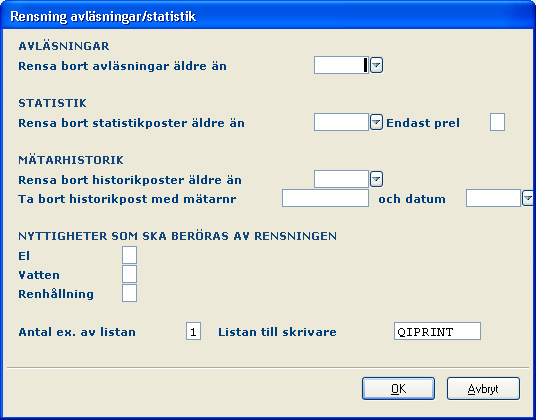Screen dimensions: 536x420
Task: Click the MÄTARHISTORIK section heading
Action: coord(71,160)
